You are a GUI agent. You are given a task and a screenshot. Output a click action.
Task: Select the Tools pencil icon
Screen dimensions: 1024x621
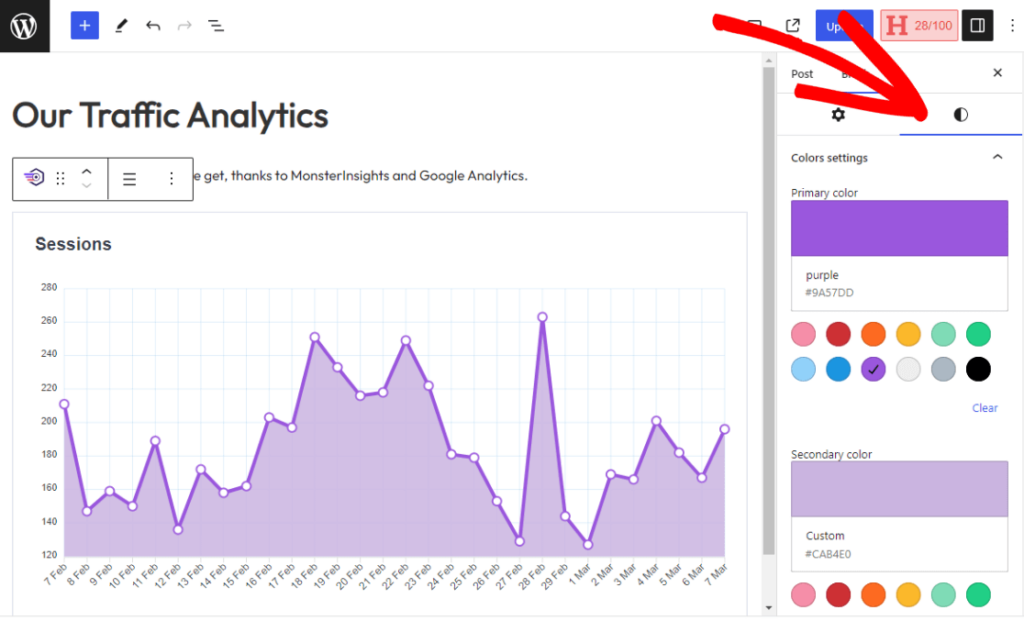click(x=121, y=25)
